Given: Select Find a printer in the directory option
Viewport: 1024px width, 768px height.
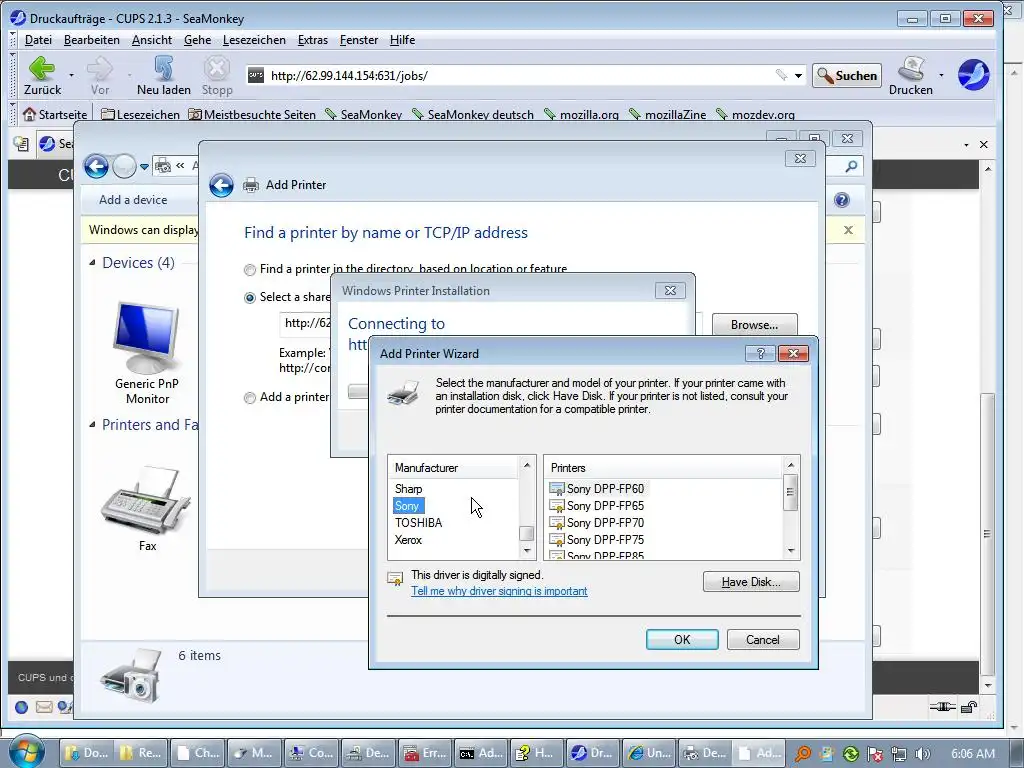Looking at the screenshot, I should click(249, 269).
